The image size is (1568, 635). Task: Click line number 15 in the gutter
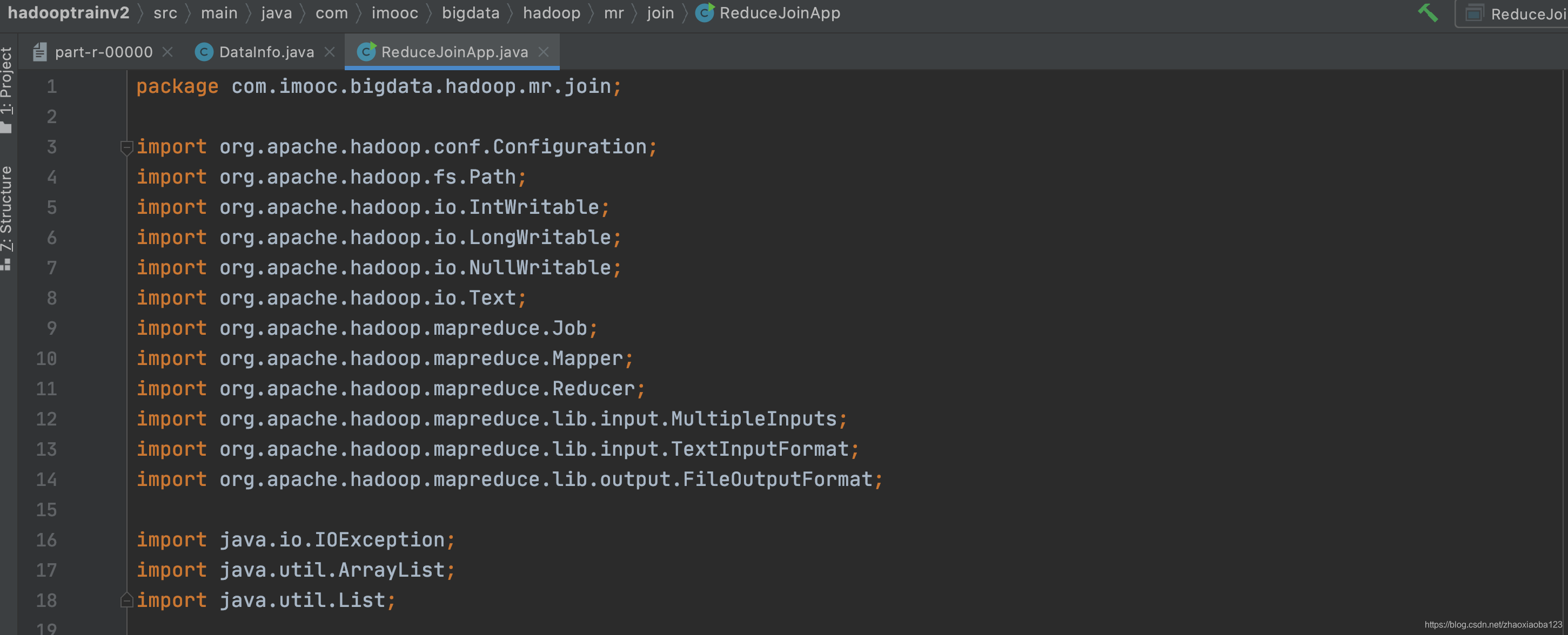tap(46, 510)
